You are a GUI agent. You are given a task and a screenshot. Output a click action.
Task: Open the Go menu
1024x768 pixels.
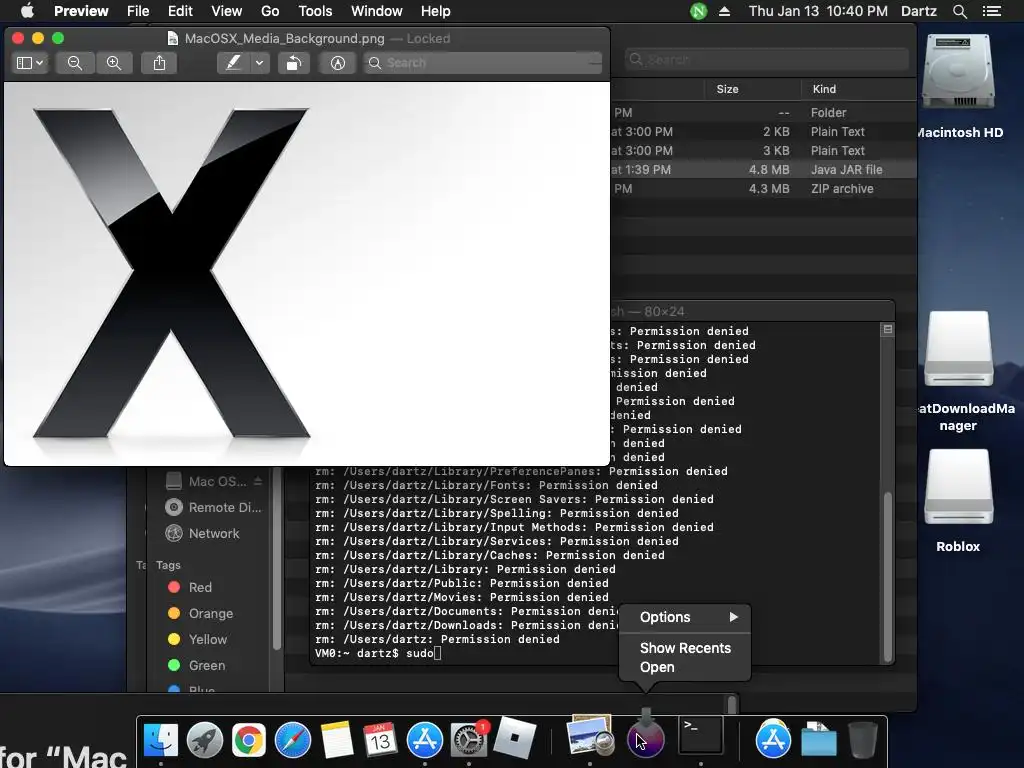[x=270, y=11]
